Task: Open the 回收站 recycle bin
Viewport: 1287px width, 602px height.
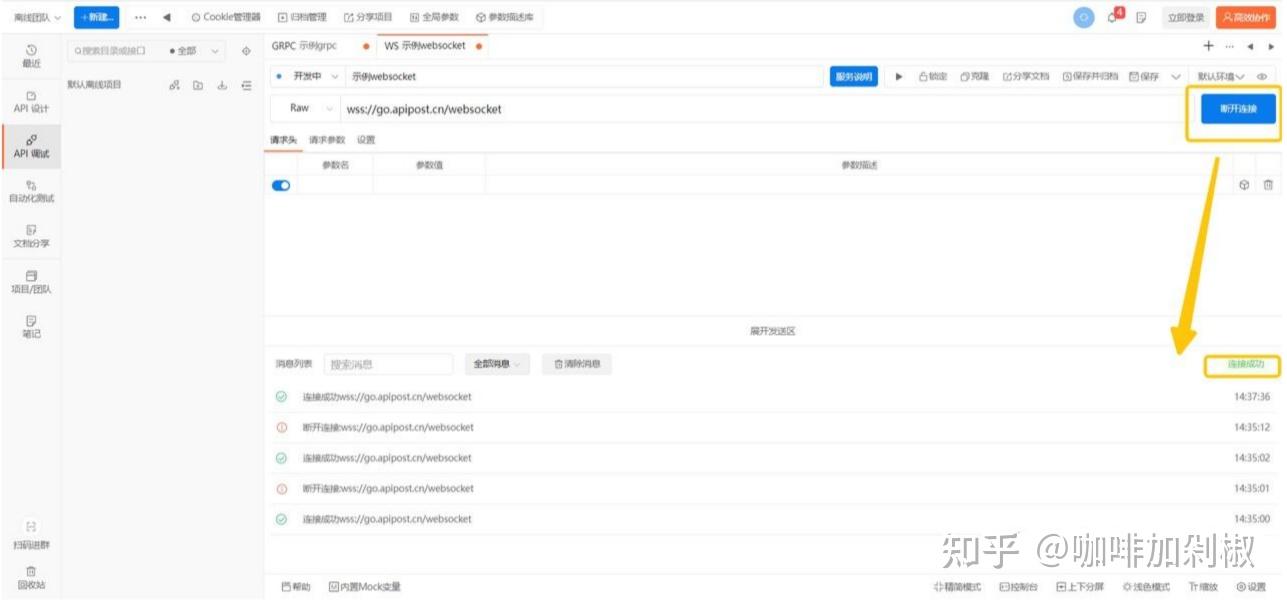Action: tap(31, 578)
